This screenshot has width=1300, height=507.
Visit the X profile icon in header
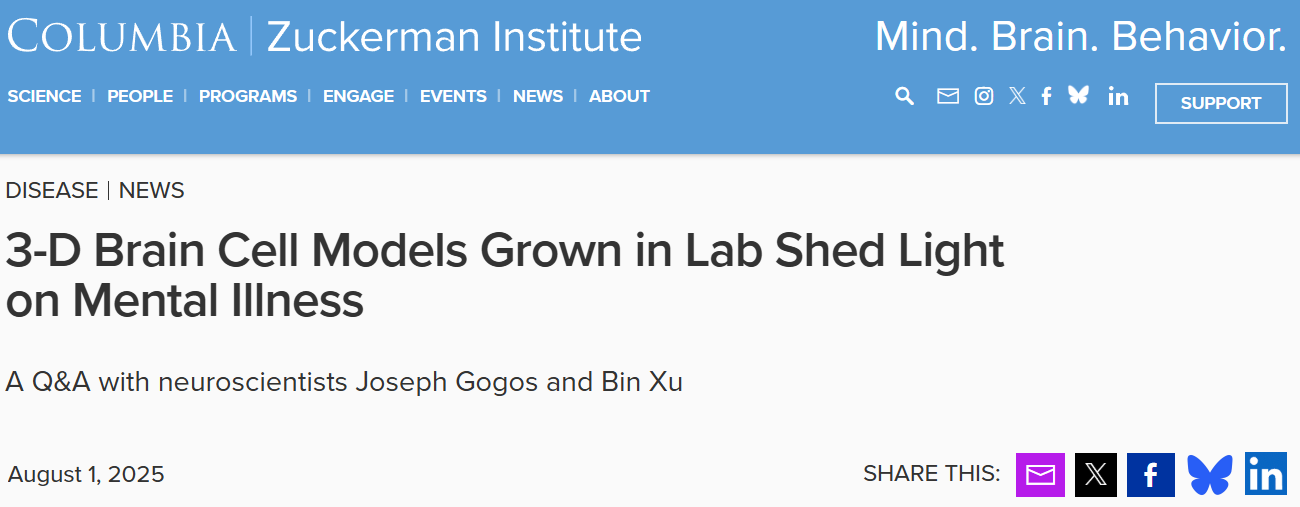coord(1017,96)
